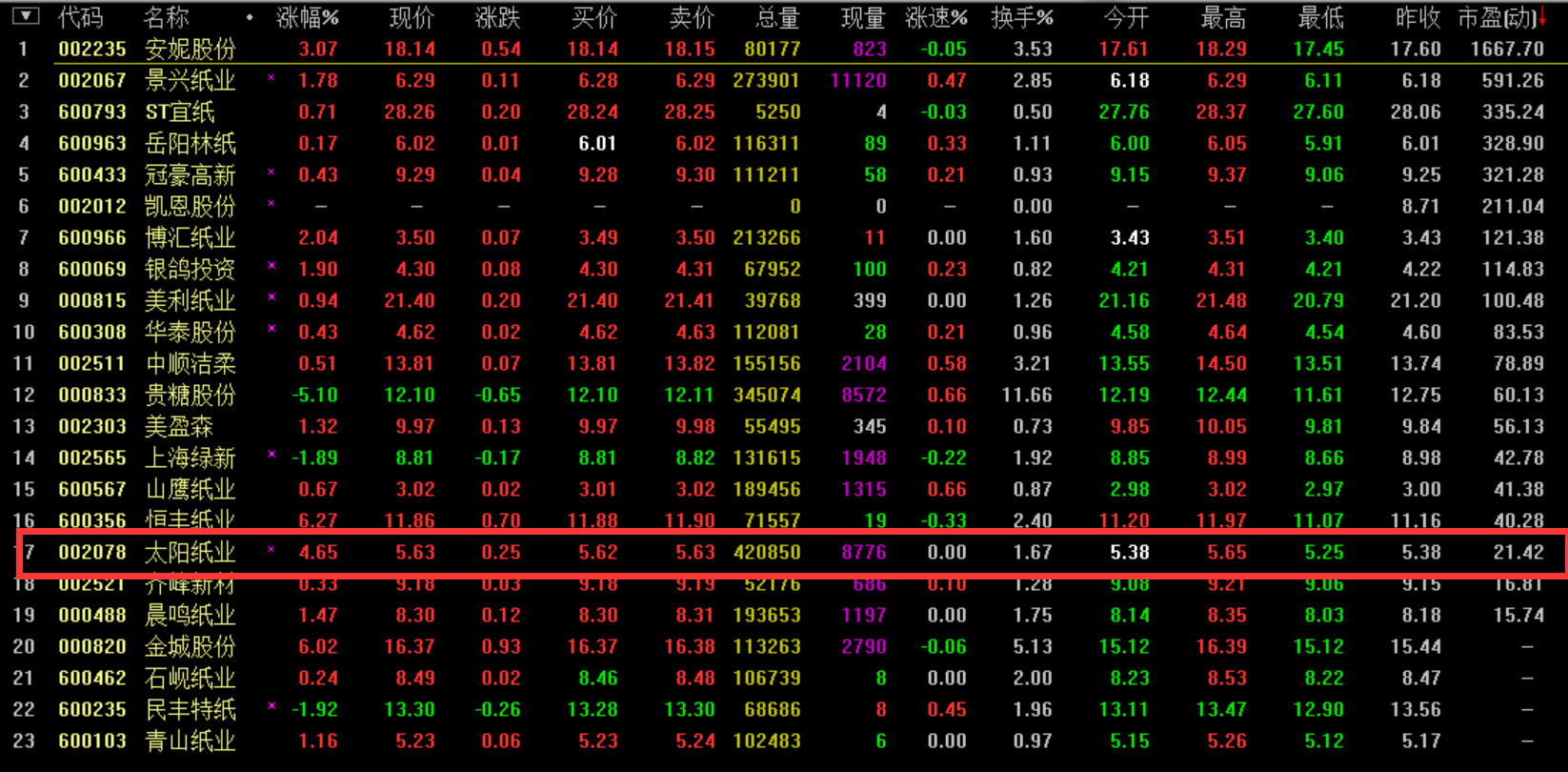Click the -5.10 change percent of 贵糖股份
Image resolution: width=1568 pixels, height=772 pixels.
[x=314, y=395]
